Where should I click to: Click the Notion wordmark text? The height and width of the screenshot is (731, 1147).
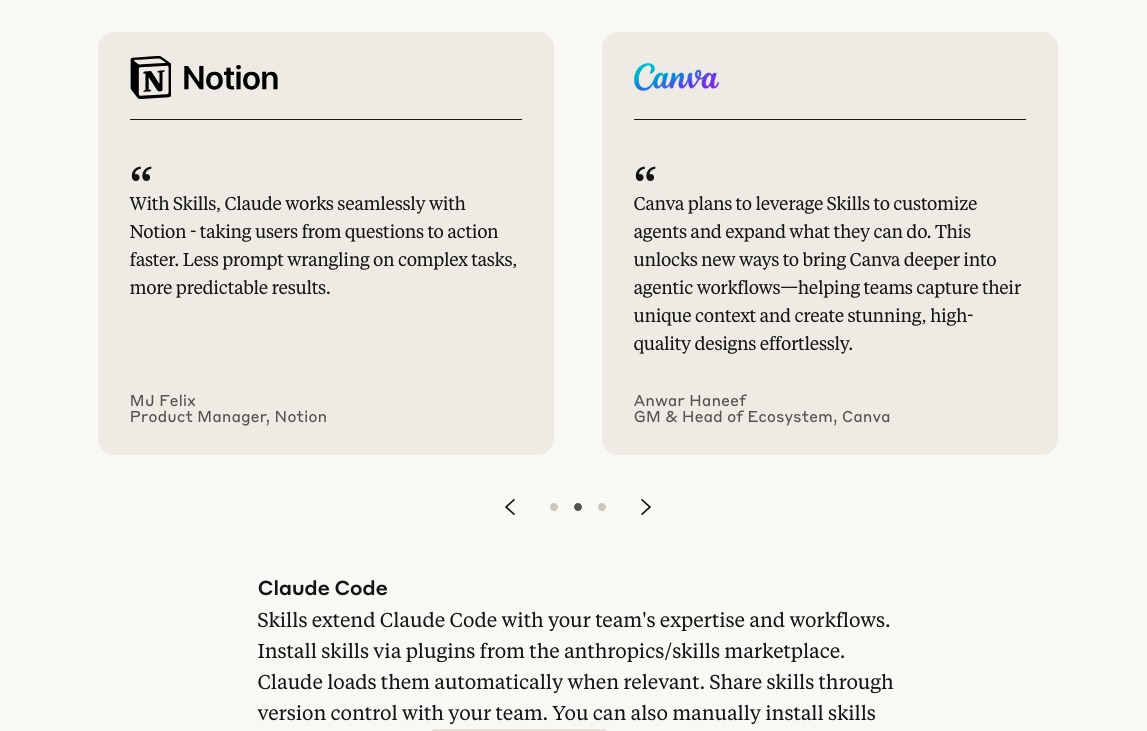[x=230, y=78]
